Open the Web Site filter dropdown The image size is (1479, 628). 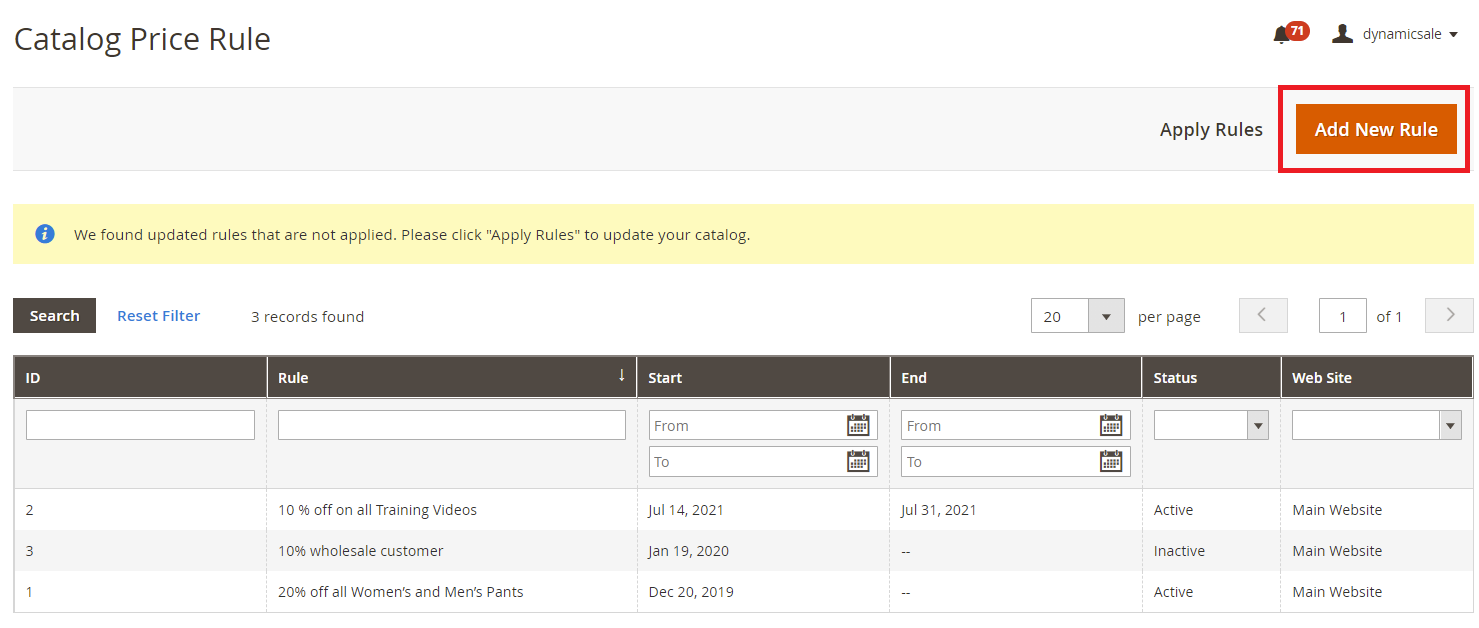(x=1376, y=425)
